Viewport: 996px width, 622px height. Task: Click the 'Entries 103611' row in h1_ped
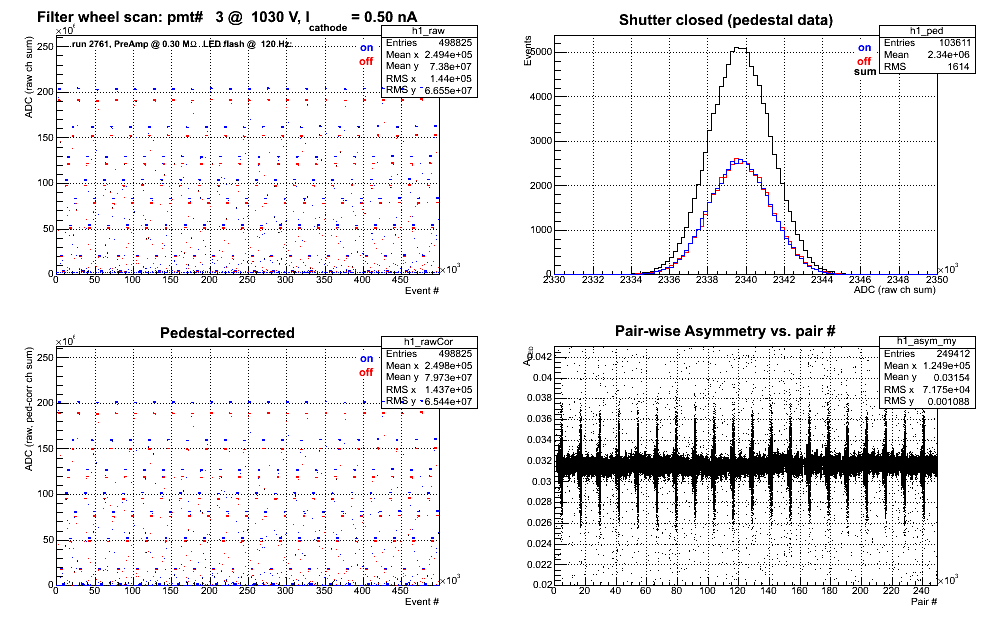coord(927,43)
